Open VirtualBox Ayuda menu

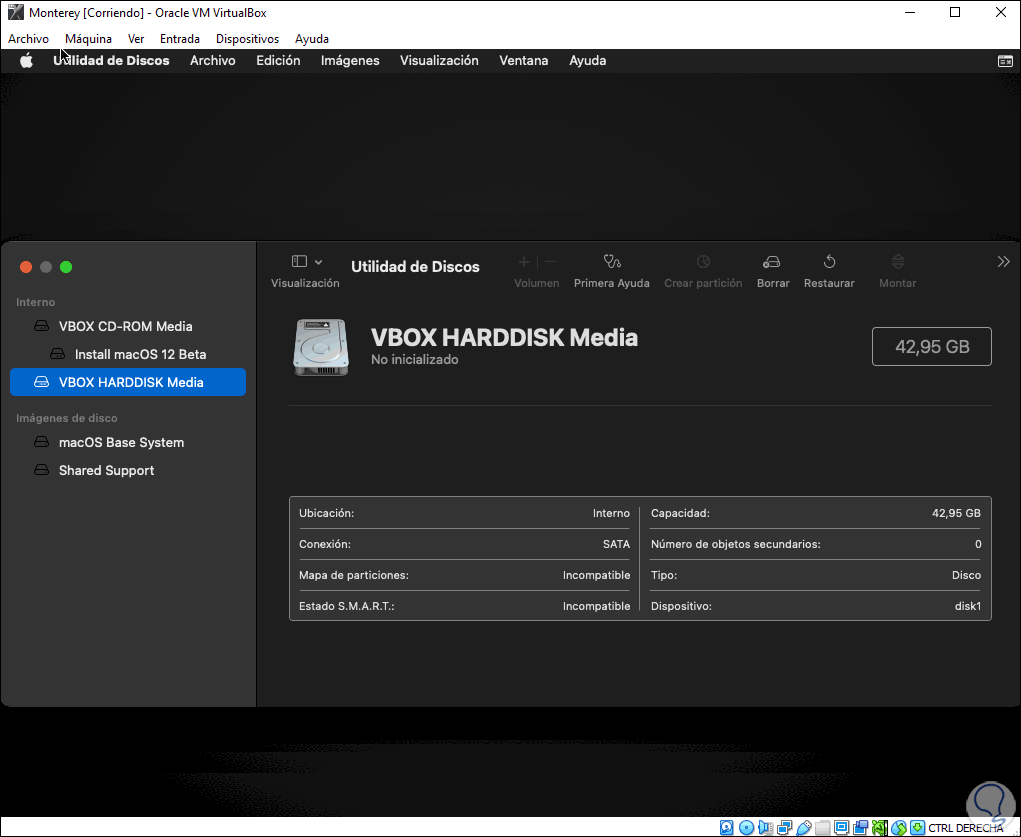click(x=312, y=39)
